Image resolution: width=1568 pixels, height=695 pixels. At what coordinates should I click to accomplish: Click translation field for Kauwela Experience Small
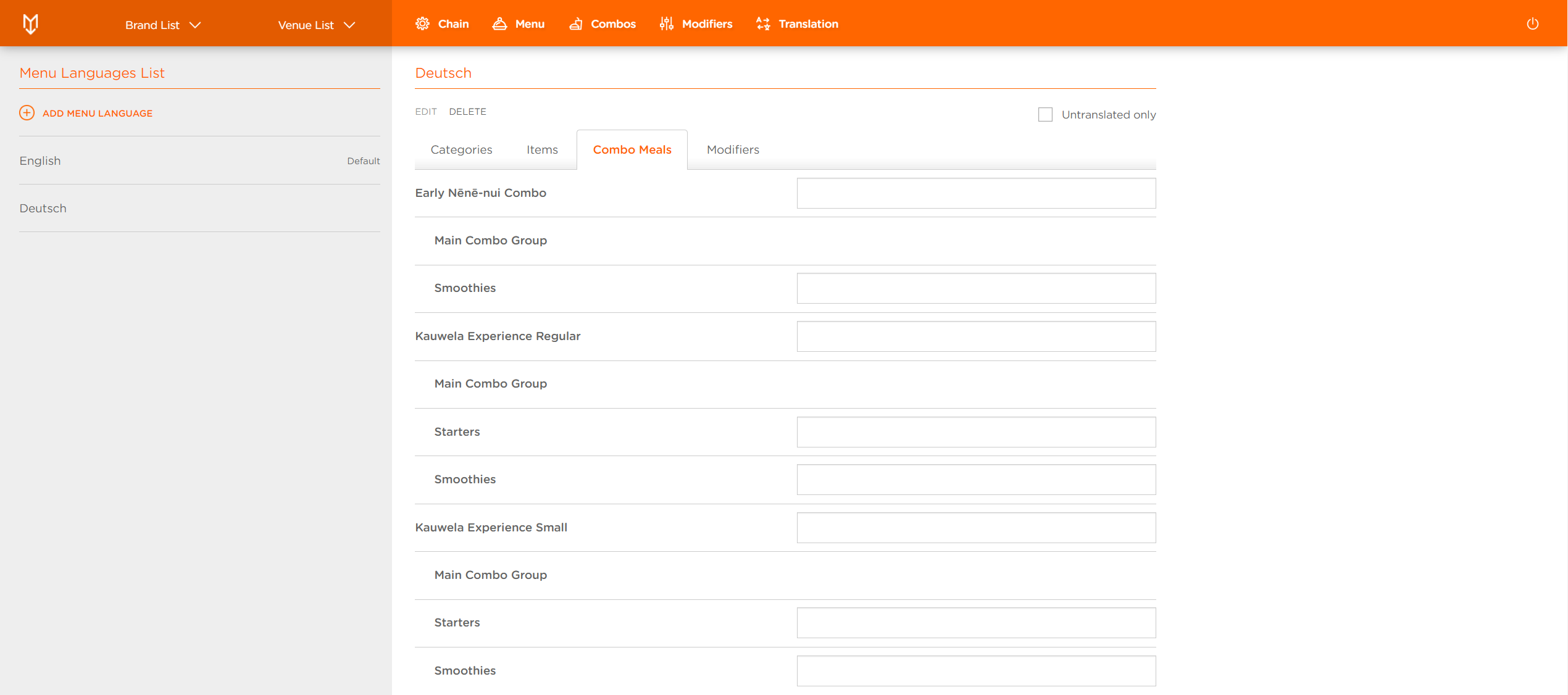point(976,528)
